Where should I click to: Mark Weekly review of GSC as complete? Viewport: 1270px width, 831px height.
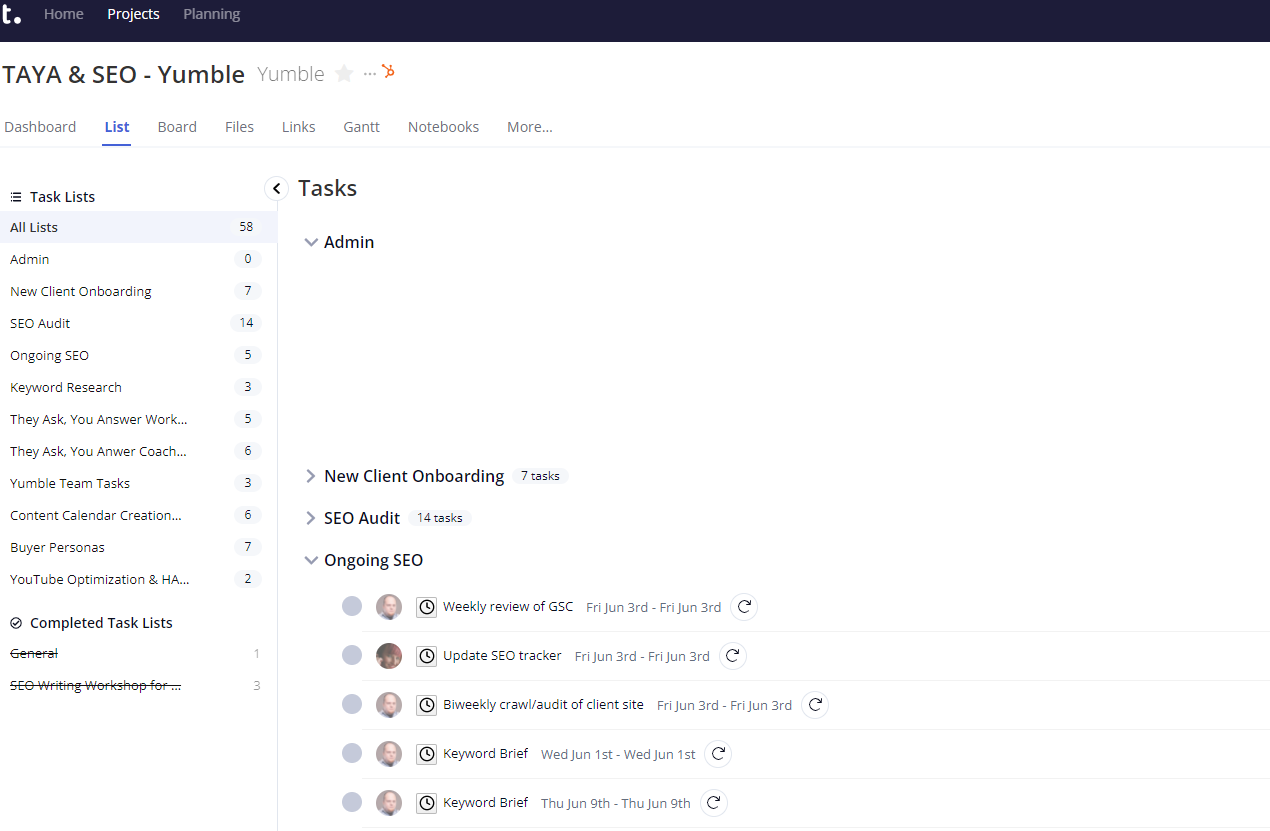pos(351,606)
